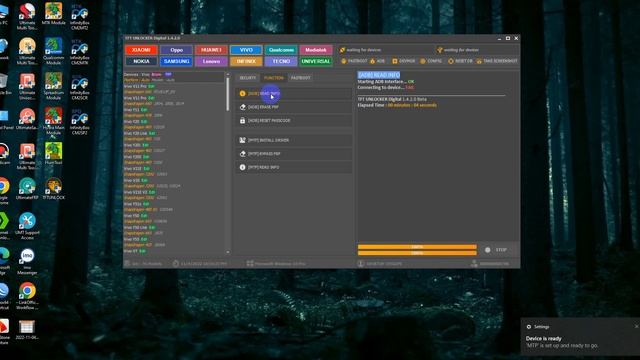Click the left 'waiting for device' status
The width and height of the screenshot is (640, 360).
point(363,50)
